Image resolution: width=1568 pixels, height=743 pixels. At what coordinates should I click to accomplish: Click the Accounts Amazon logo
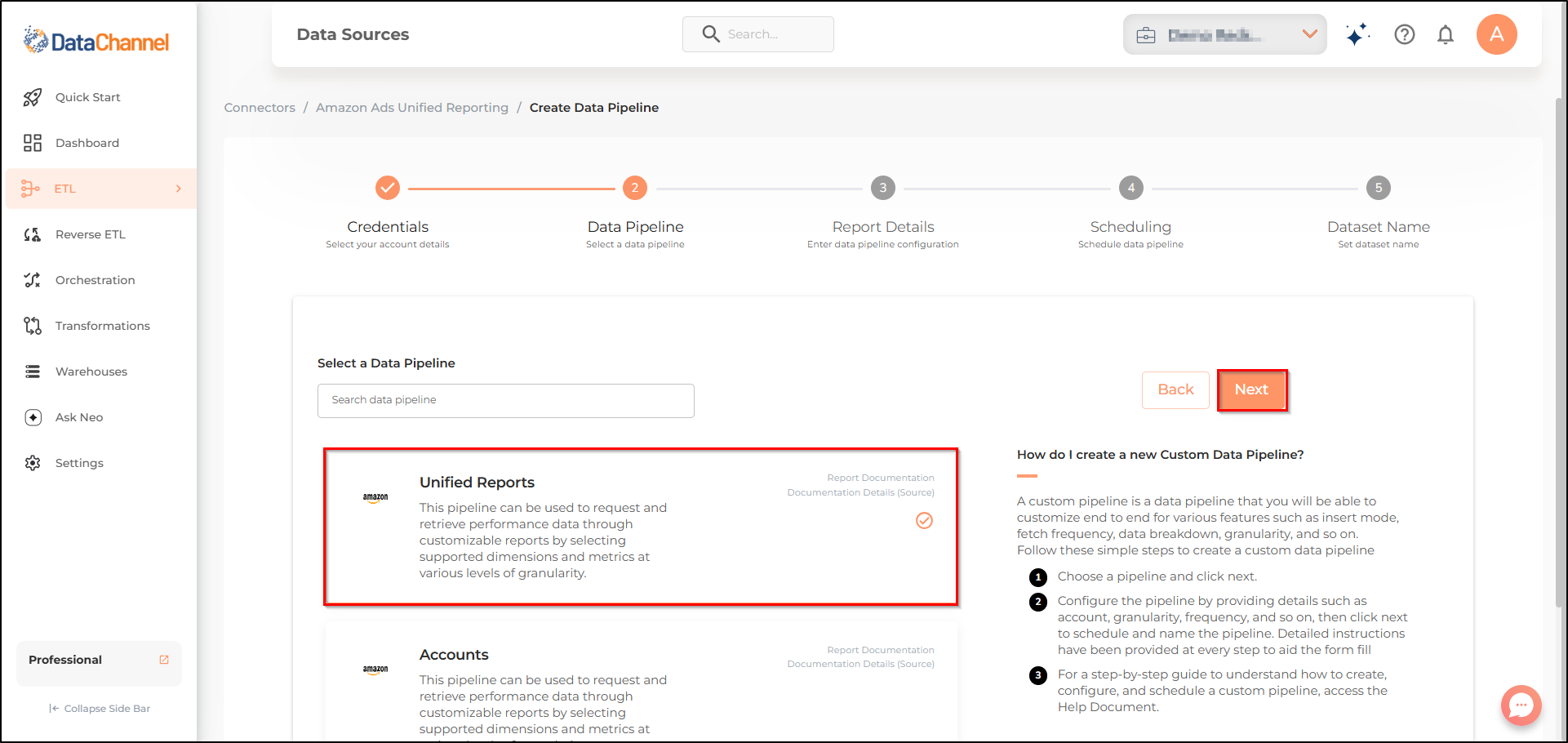[375, 670]
